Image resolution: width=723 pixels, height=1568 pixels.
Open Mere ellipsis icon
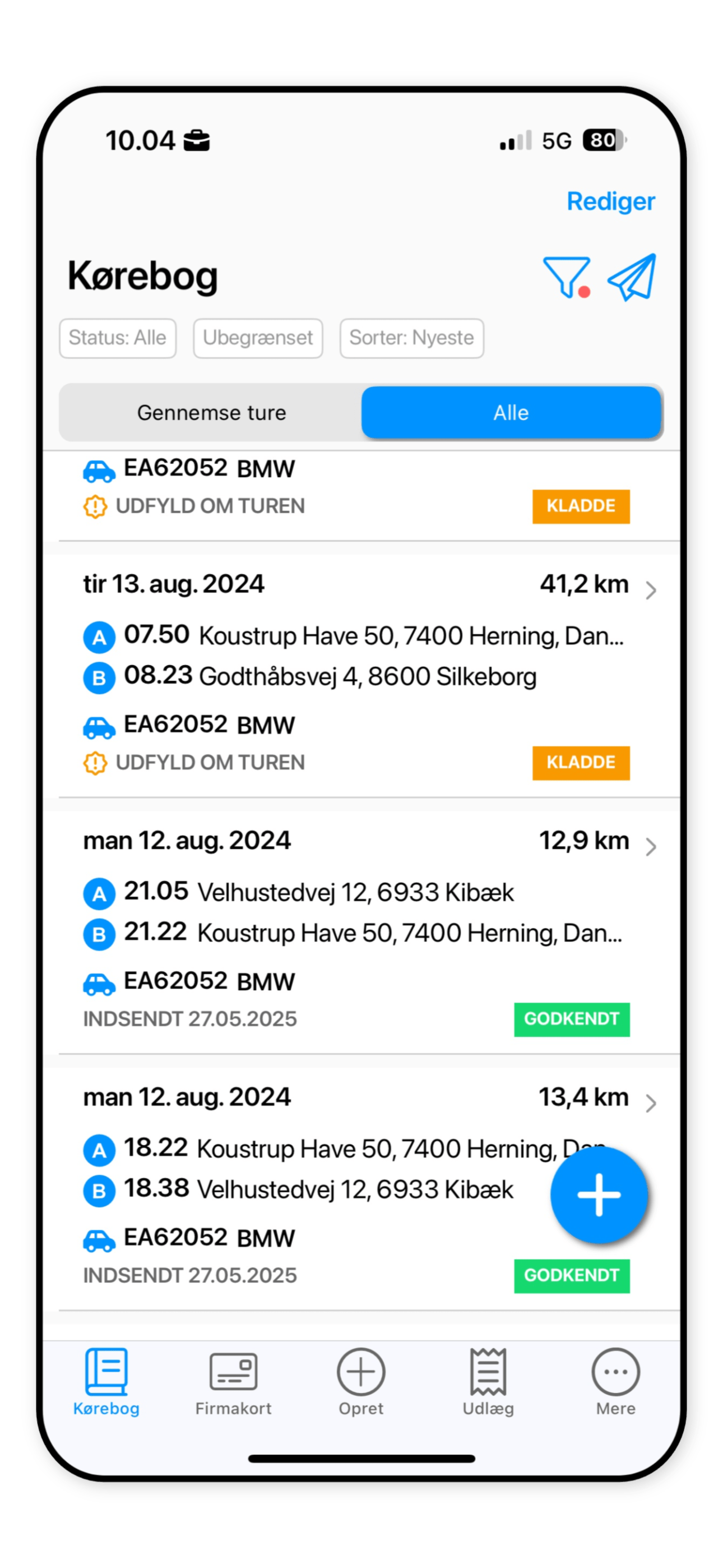[615, 1371]
